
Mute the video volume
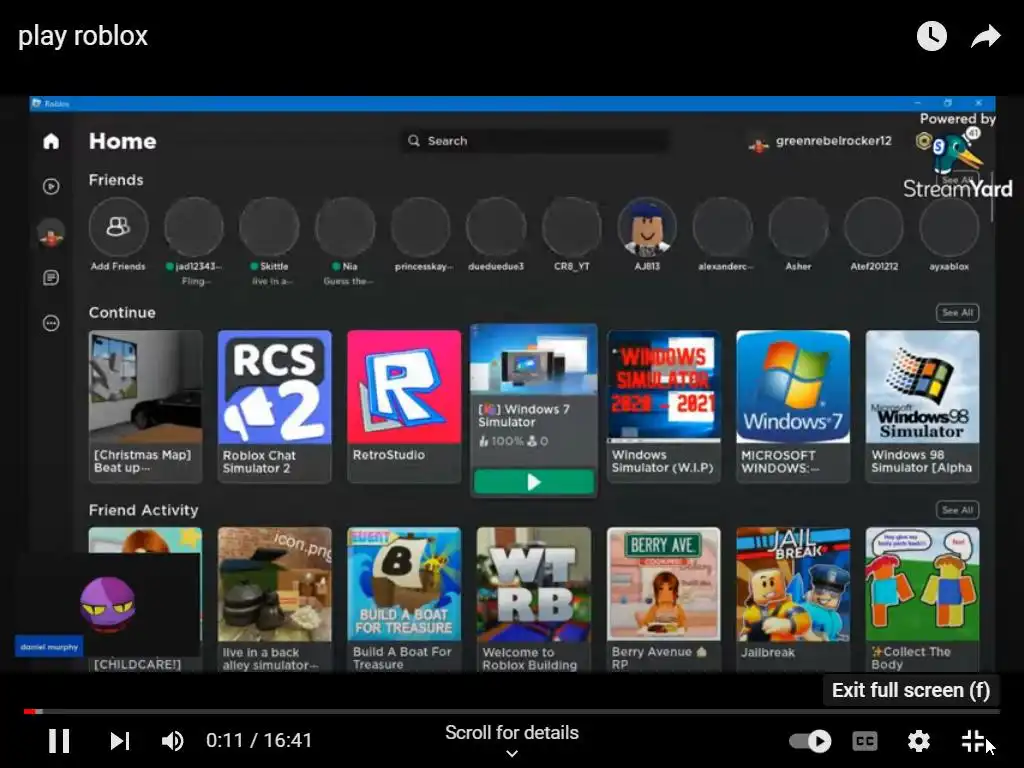pyautogui.click(x=172, y=741)
